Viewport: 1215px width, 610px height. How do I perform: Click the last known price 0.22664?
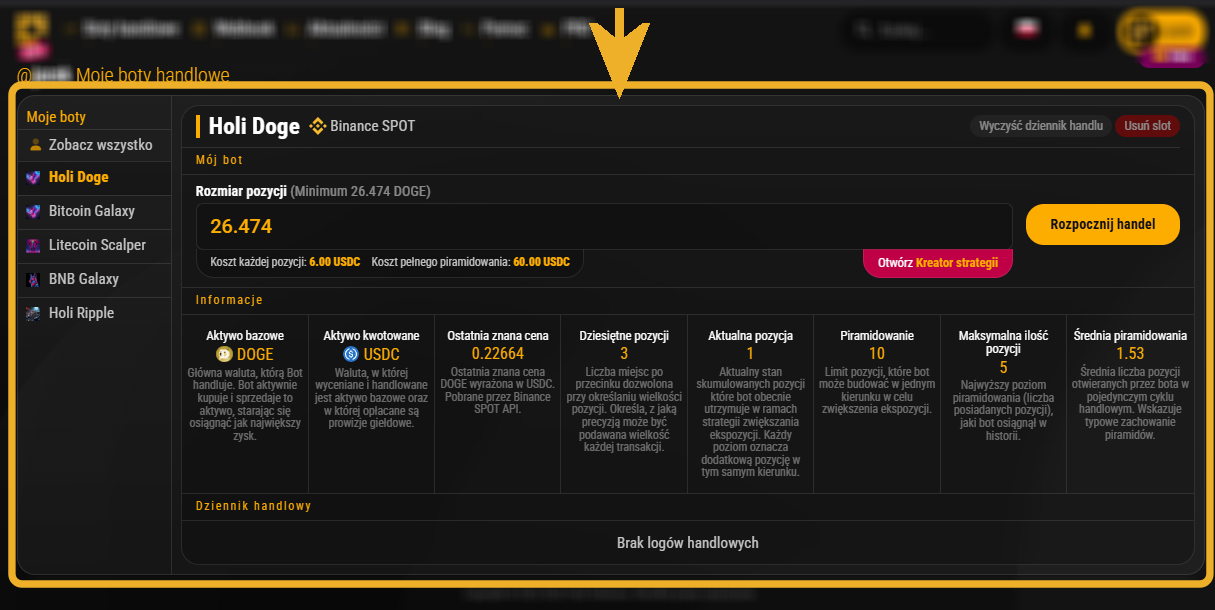click(x=498, y=354)
